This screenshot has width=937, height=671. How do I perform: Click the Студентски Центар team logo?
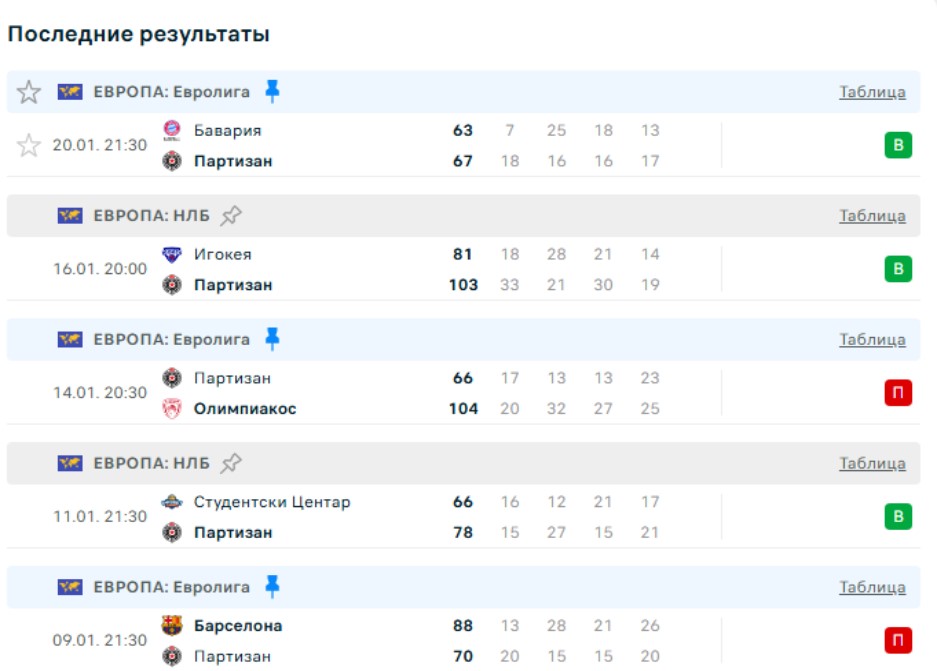[x=172, y=502]
